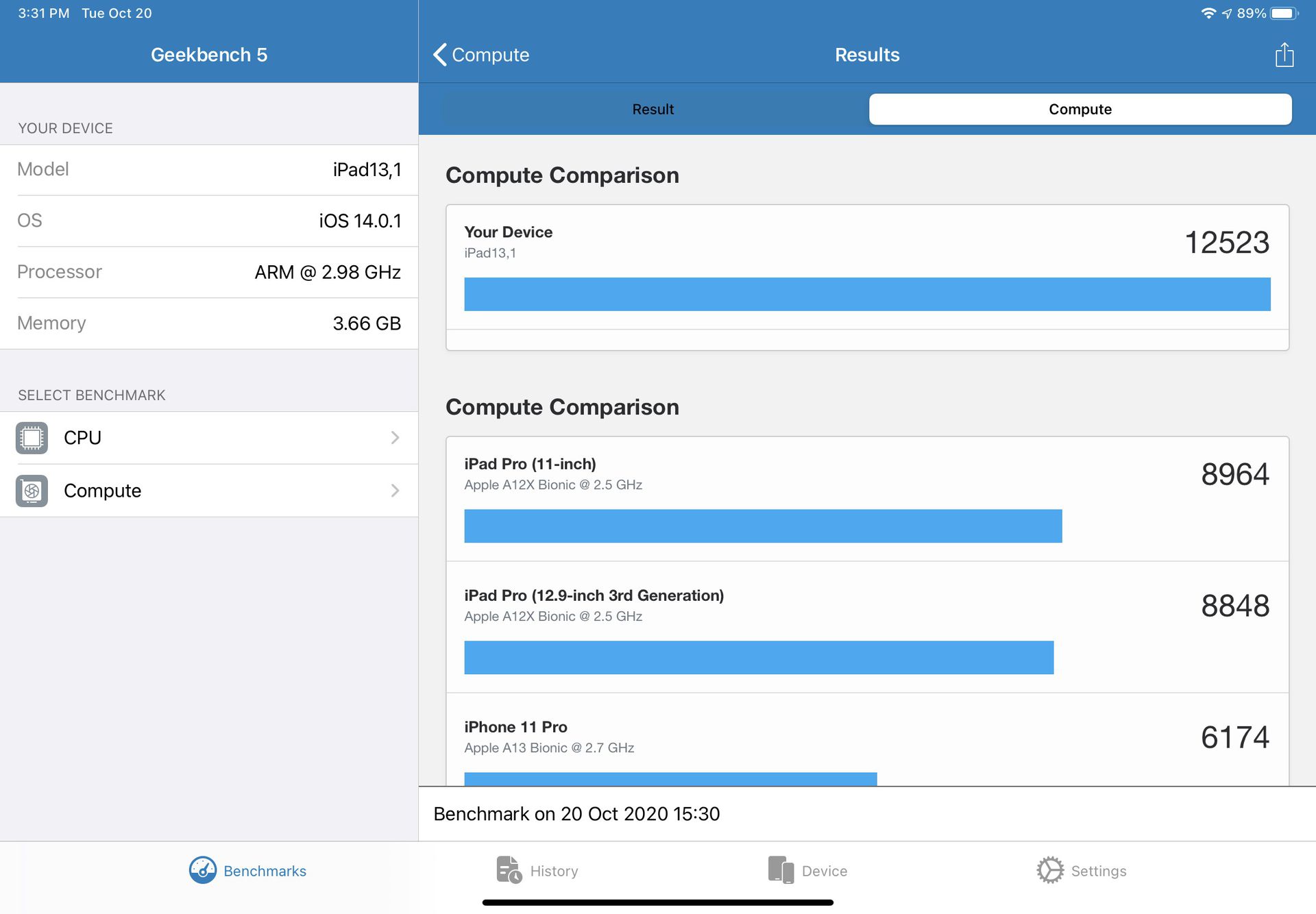Tap the location arrow status icon
The height and width of the screenshot is (914, 1316).
[1227, 13]
